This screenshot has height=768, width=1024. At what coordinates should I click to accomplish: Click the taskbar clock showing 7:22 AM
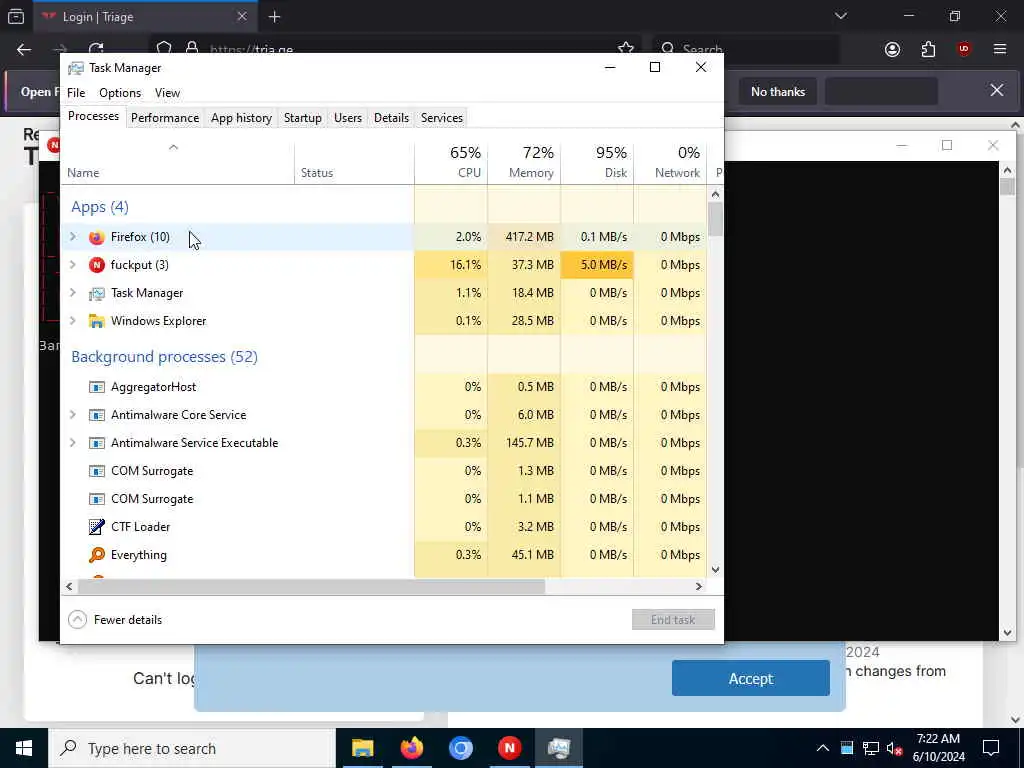coord(938,748)
